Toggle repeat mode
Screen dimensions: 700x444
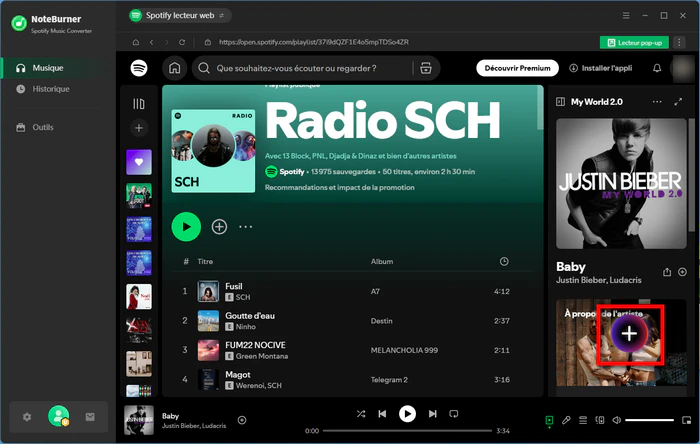click(x=454, y=414)
